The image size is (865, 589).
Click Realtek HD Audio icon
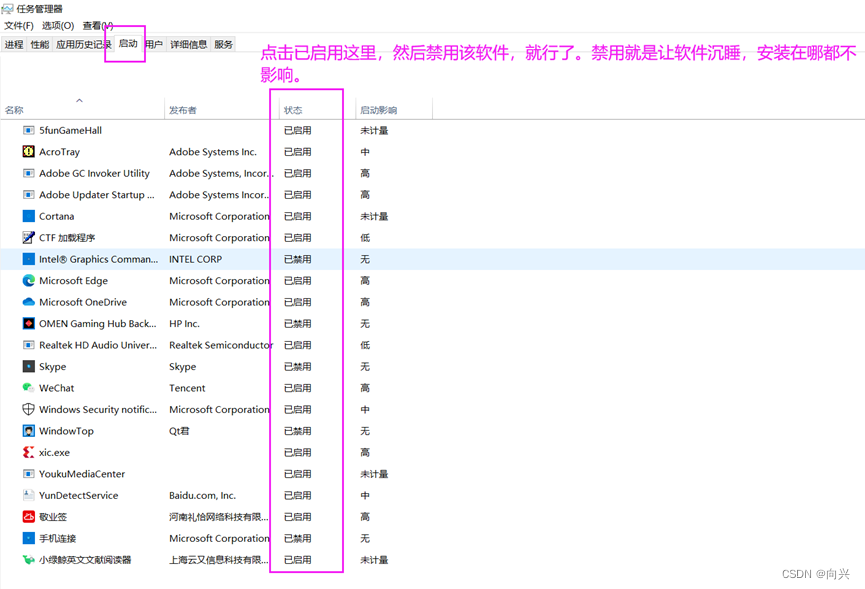[28, 345]
